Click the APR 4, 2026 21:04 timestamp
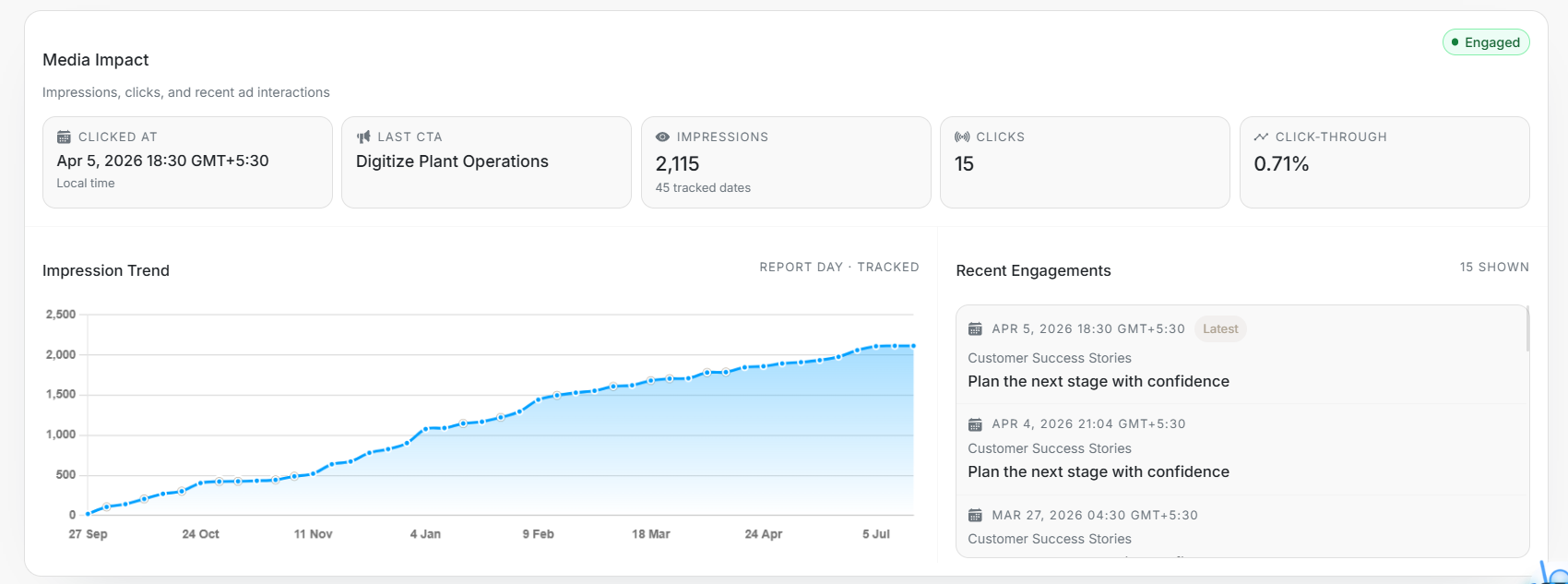1568x584 pixels. click(1089, 424)
